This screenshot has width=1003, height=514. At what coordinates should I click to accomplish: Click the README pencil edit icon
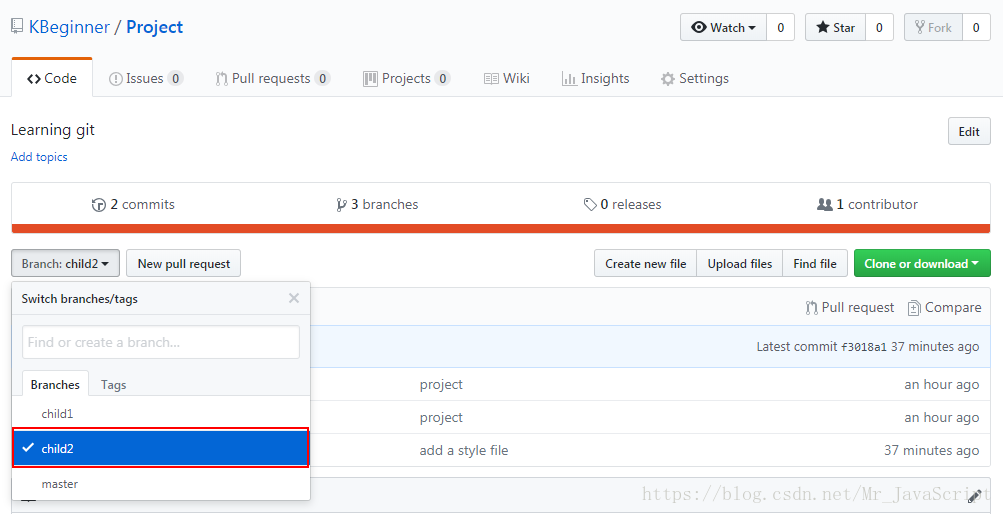click(974, 495)
